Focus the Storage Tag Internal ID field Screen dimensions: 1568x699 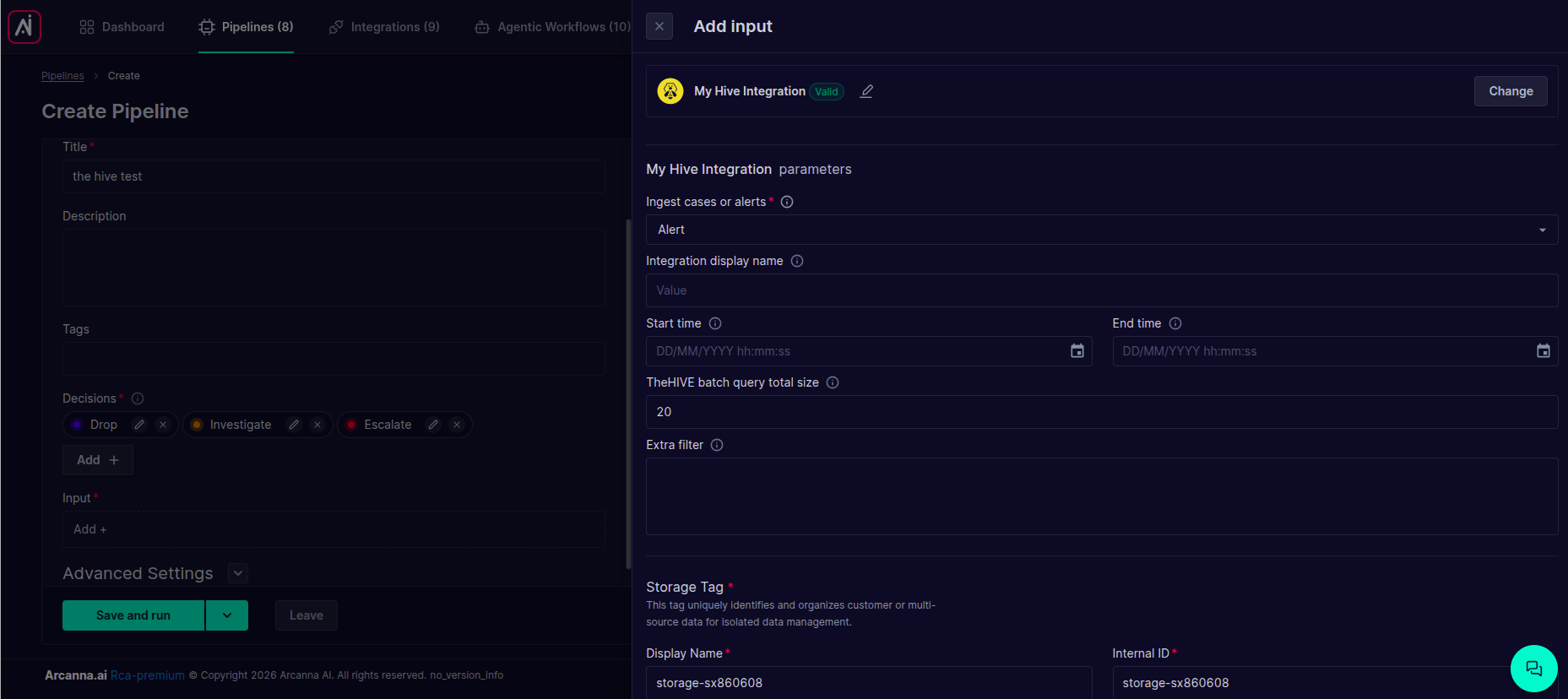(1335, 682)
